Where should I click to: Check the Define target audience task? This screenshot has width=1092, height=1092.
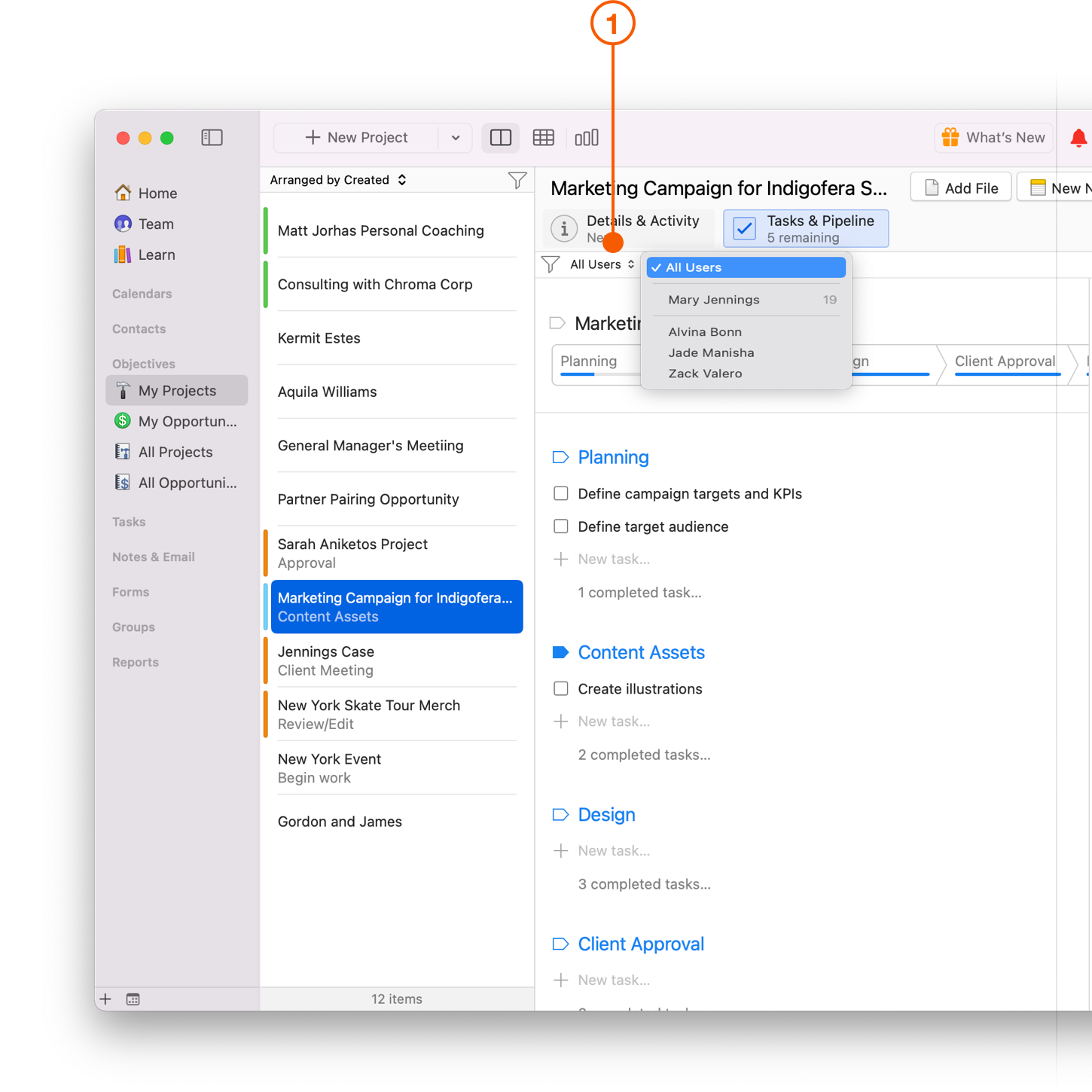(x=561, y=526)
